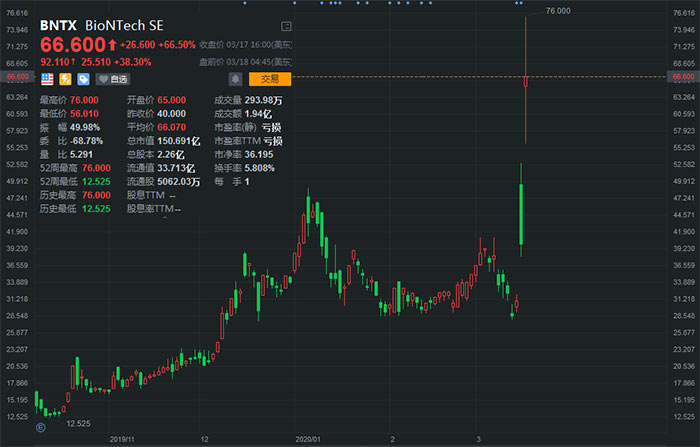This screenshot has width=700, height=447.
Task: Click the 2020/01 date axis label
Action: 308,439
